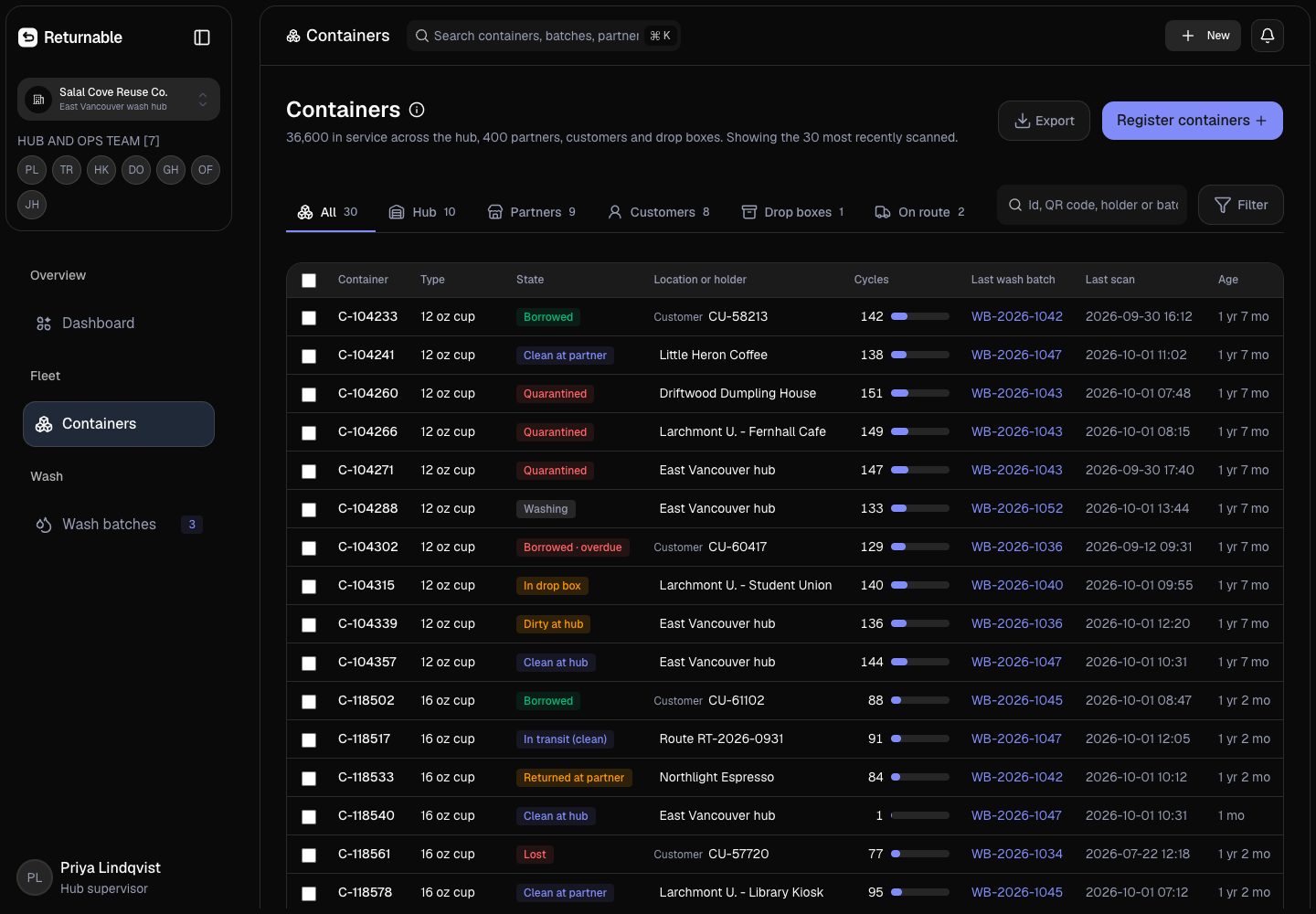This screenshot has width=1316, height=914.
Task: Switch to the Drop boxes tab
Action: coord(792,212)
